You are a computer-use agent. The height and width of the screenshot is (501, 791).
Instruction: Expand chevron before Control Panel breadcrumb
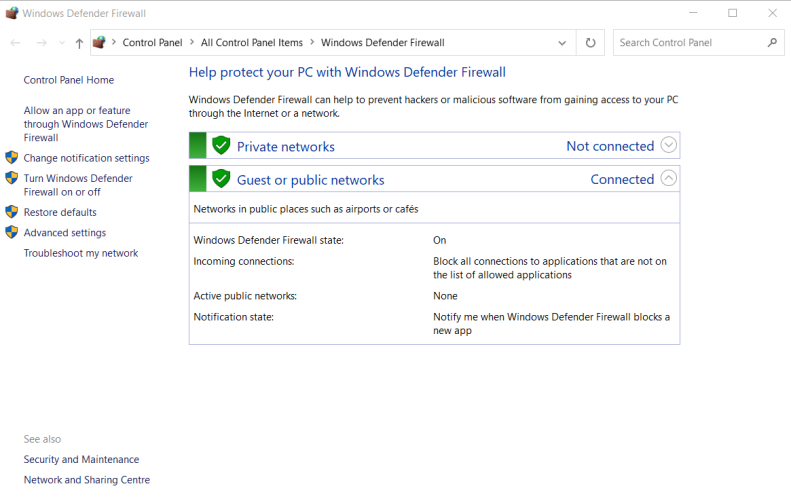114,42
